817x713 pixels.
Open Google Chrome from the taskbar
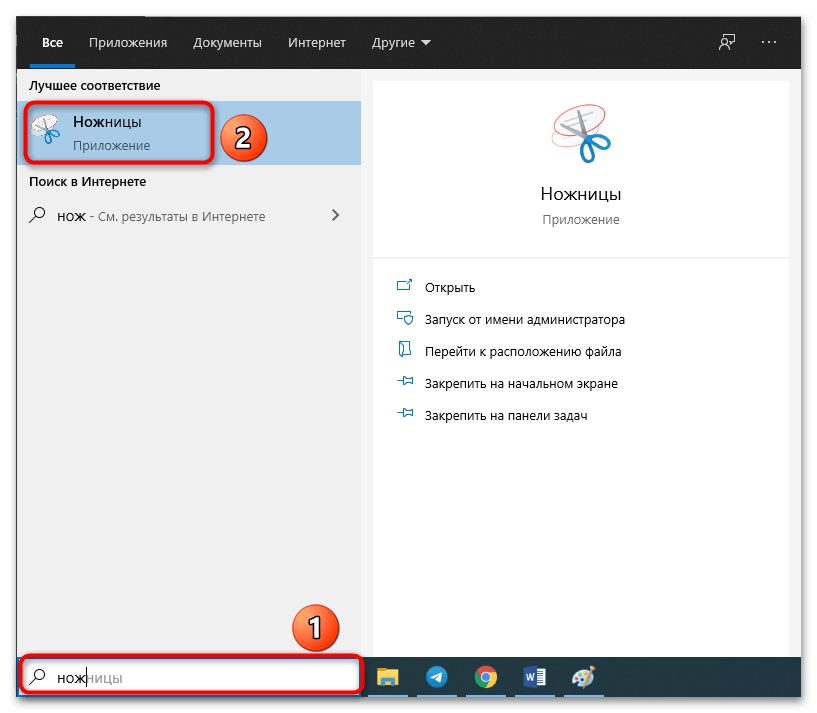(485, 677)
